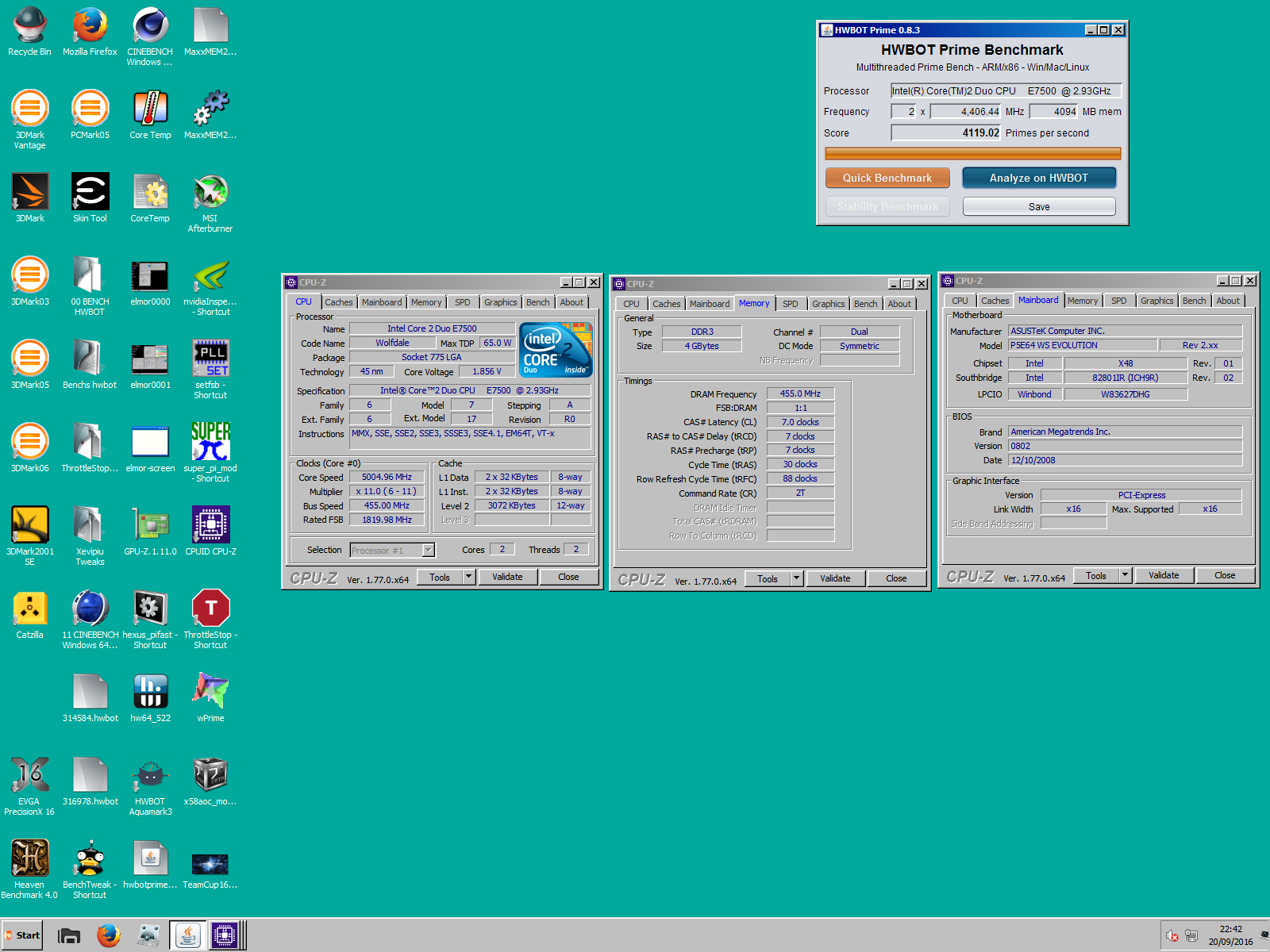Click Tools button in CPU-Z Mainboard window
The image size is (1270, 952).
[x=1096, y=575]
